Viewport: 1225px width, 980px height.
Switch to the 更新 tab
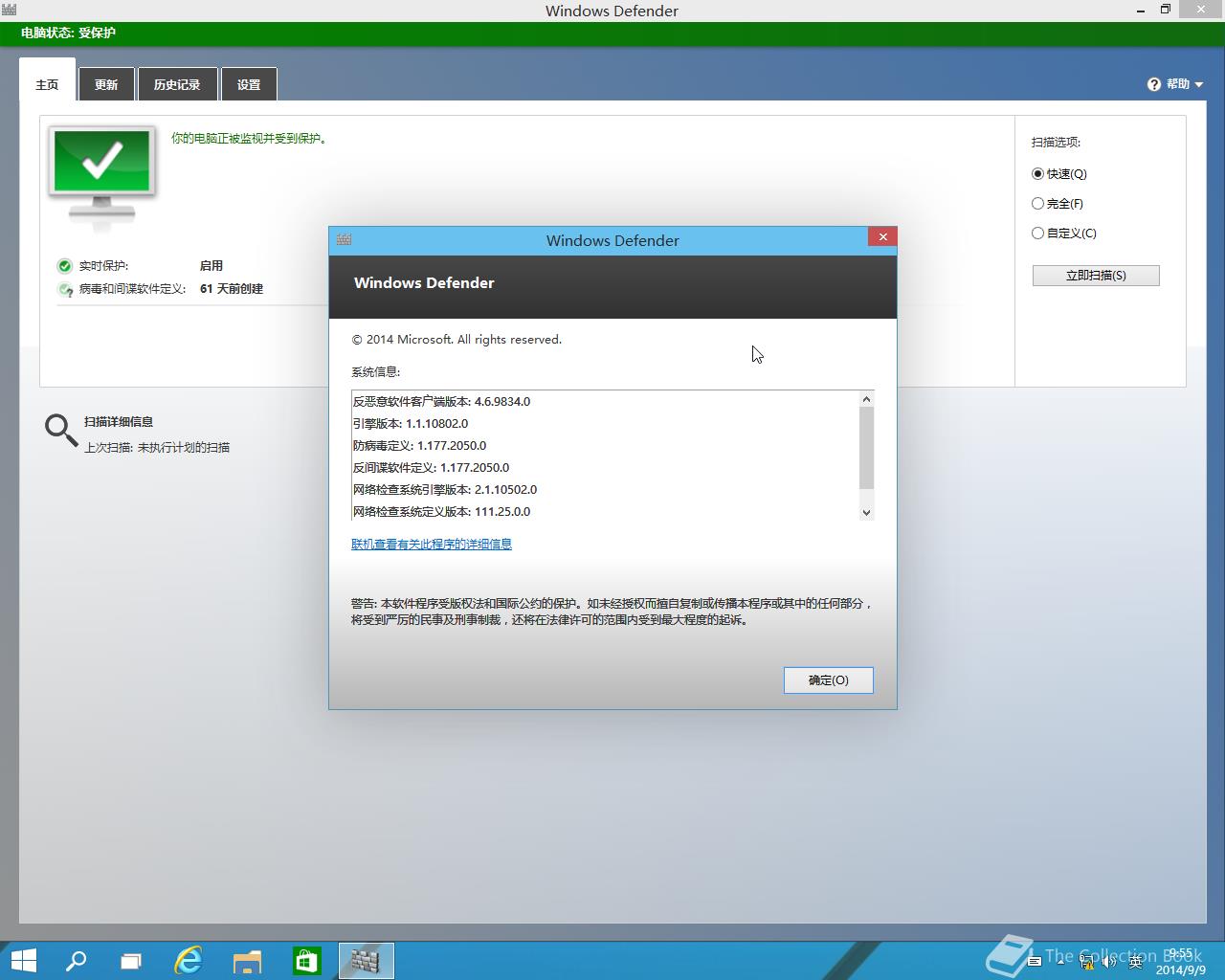pos(106,84)
